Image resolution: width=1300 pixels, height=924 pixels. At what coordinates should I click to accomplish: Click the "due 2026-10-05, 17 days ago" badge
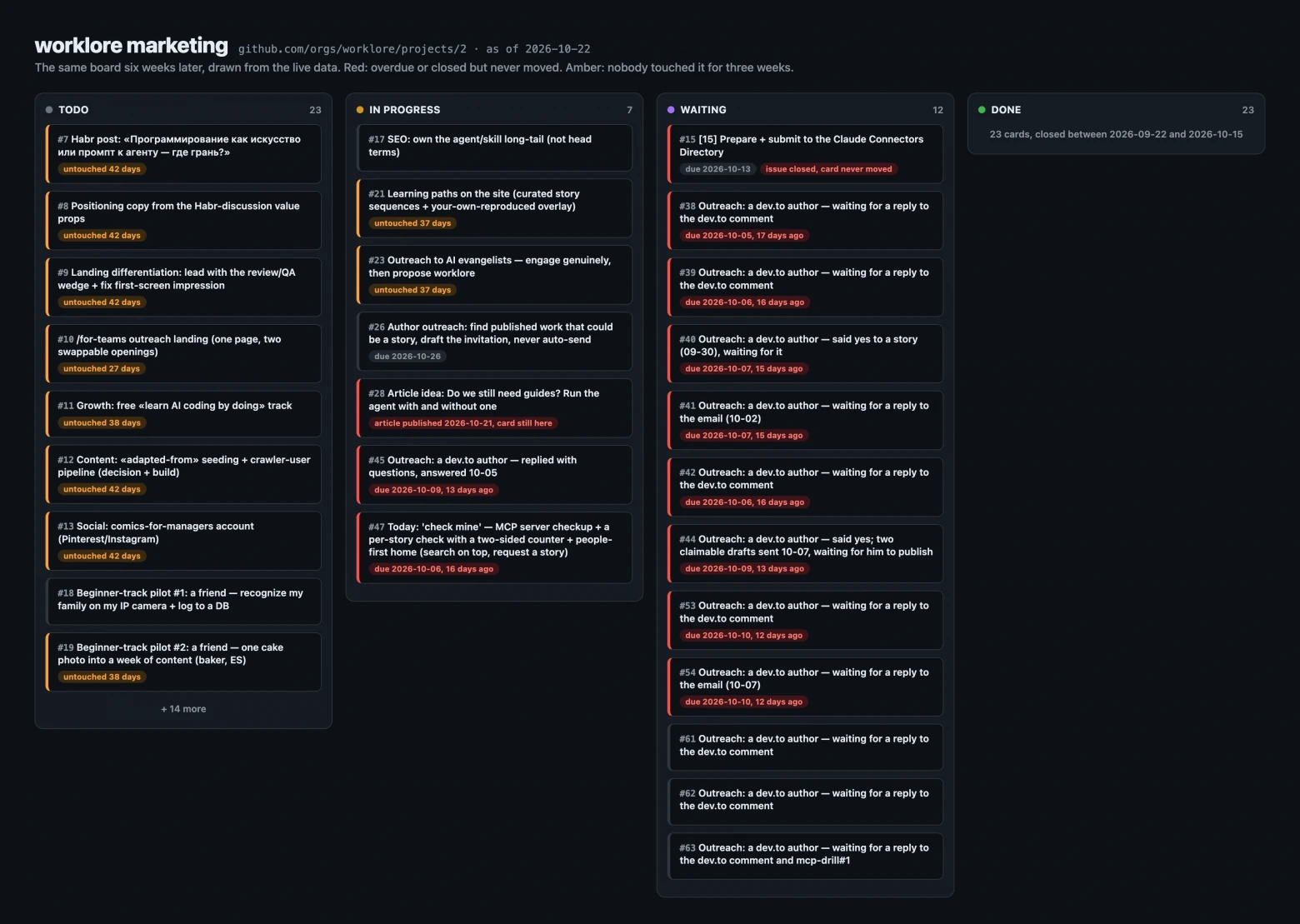tap(744, 236)
